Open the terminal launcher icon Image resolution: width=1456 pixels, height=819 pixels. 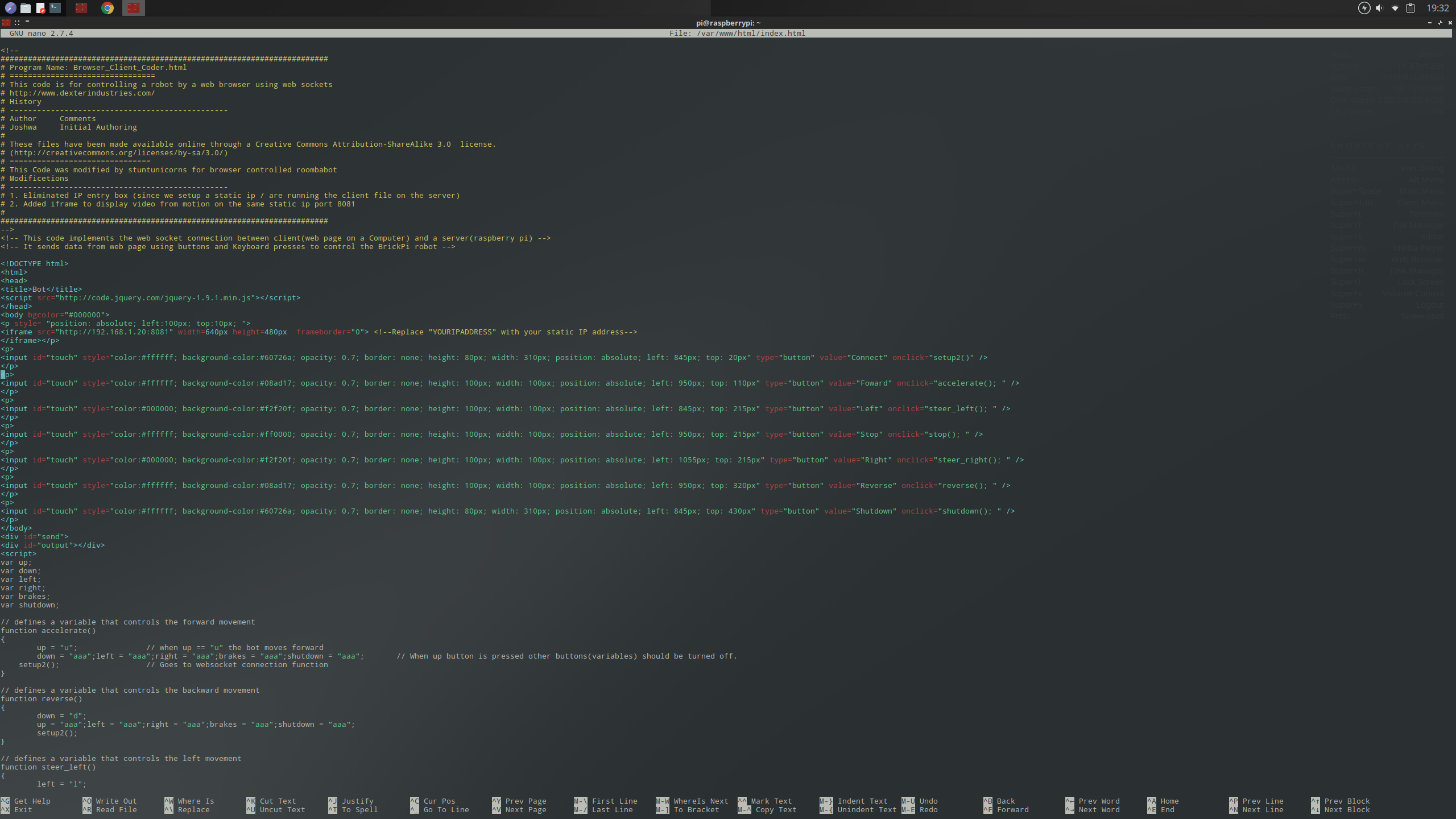coord(55,8)
